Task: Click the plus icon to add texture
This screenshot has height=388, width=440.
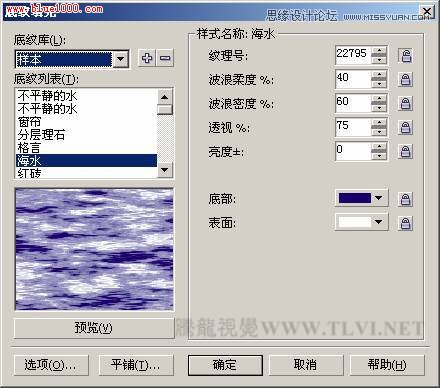Action: pyautogui.click(x=147, y=58)
